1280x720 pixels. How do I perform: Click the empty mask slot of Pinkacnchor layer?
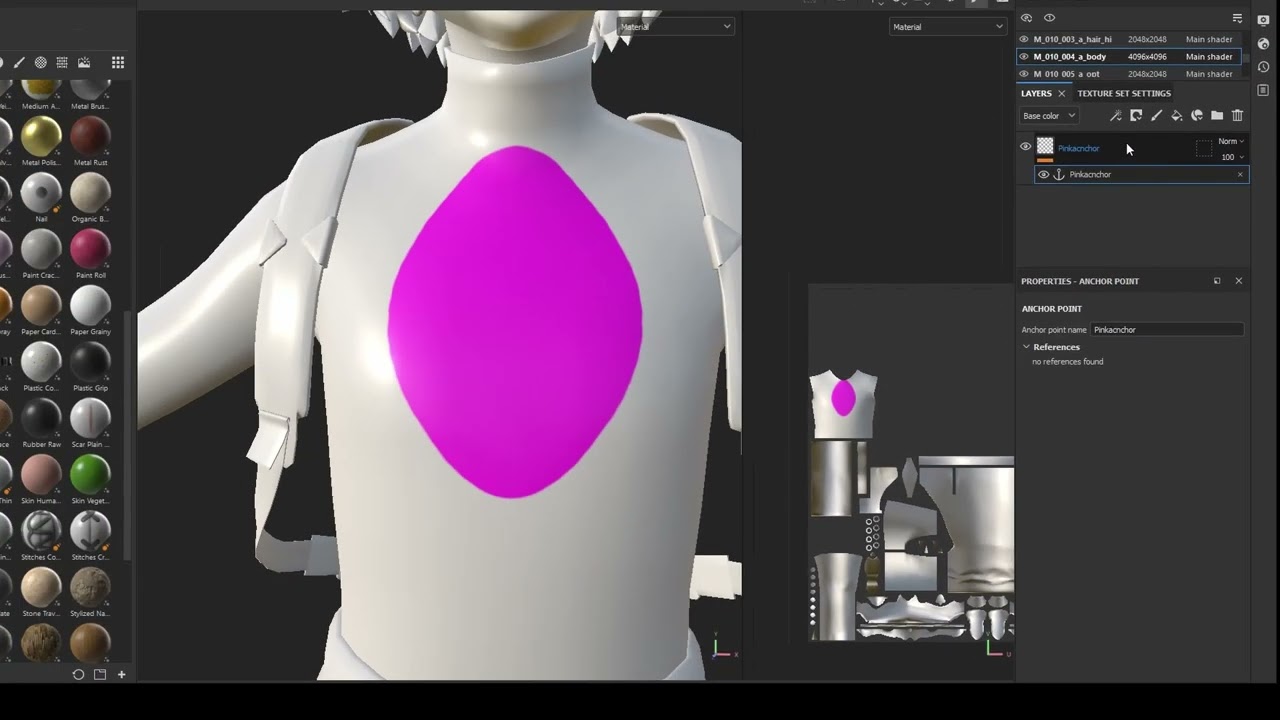1204,148
